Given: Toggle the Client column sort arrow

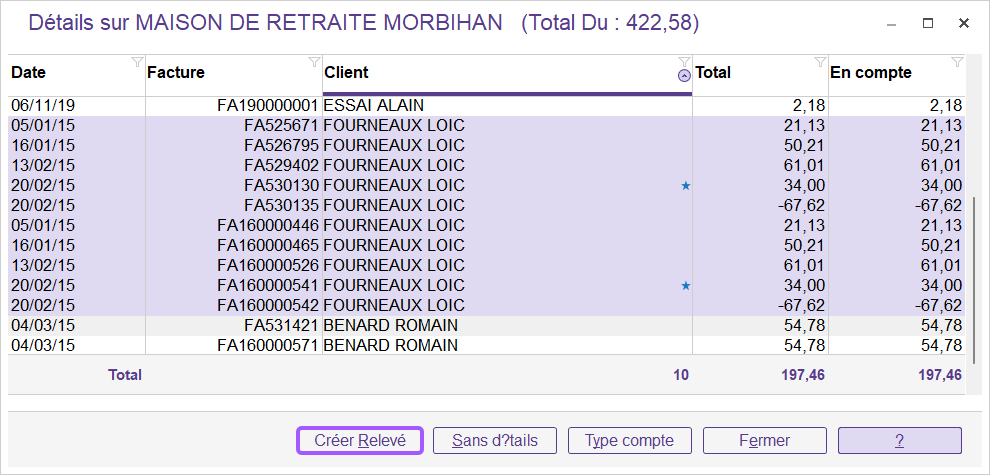Looking at the screenshot, I should [684, 76].
